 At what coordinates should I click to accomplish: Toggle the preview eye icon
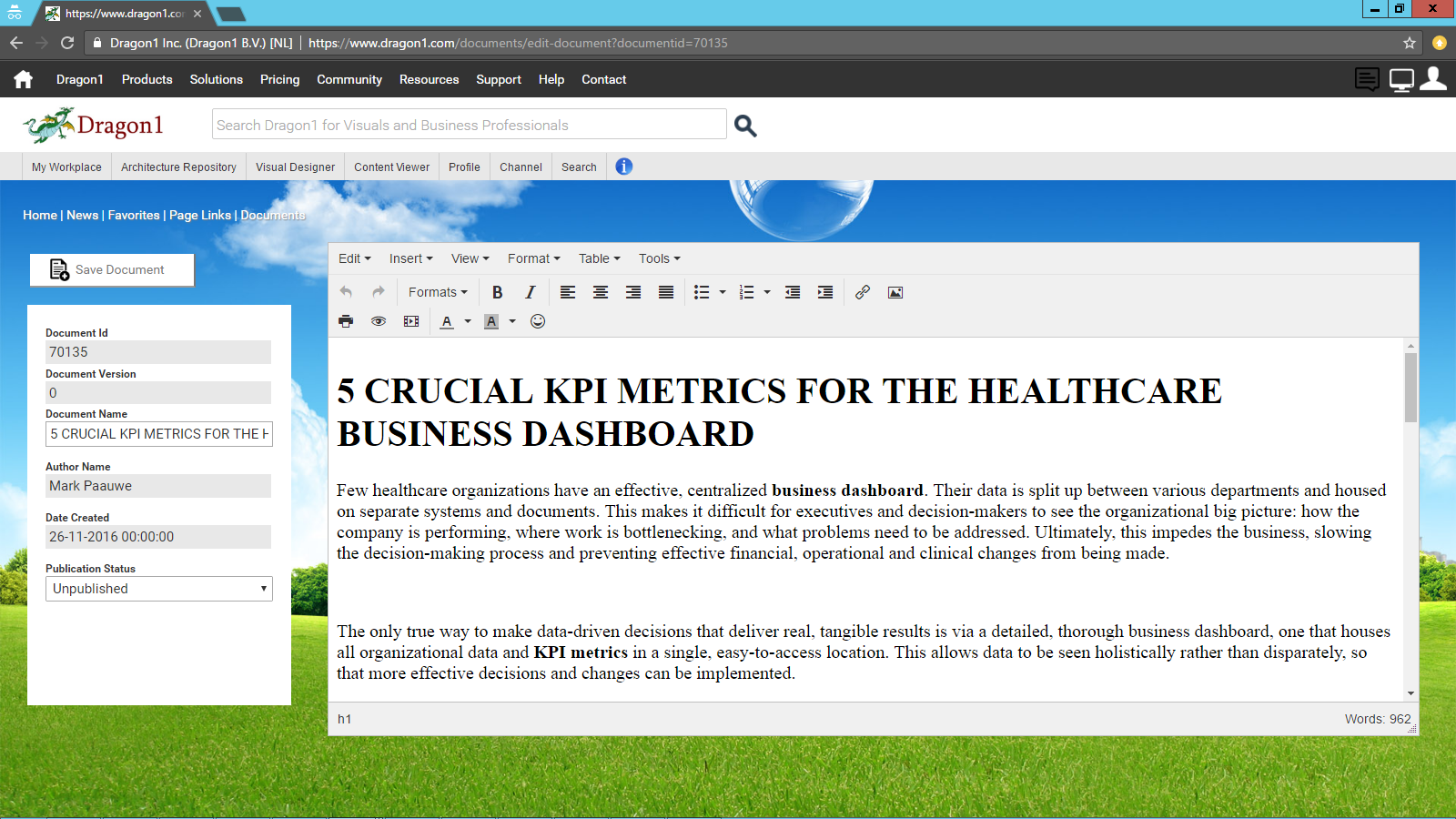[x=379, y=321]
